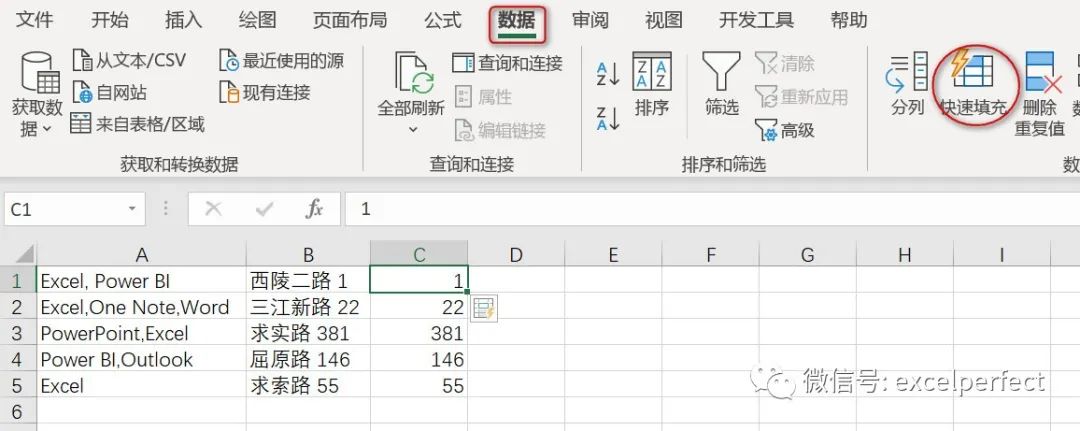Click the formula bar confirm checkmark
The image size is (1080, 431).
pos(264,209)
